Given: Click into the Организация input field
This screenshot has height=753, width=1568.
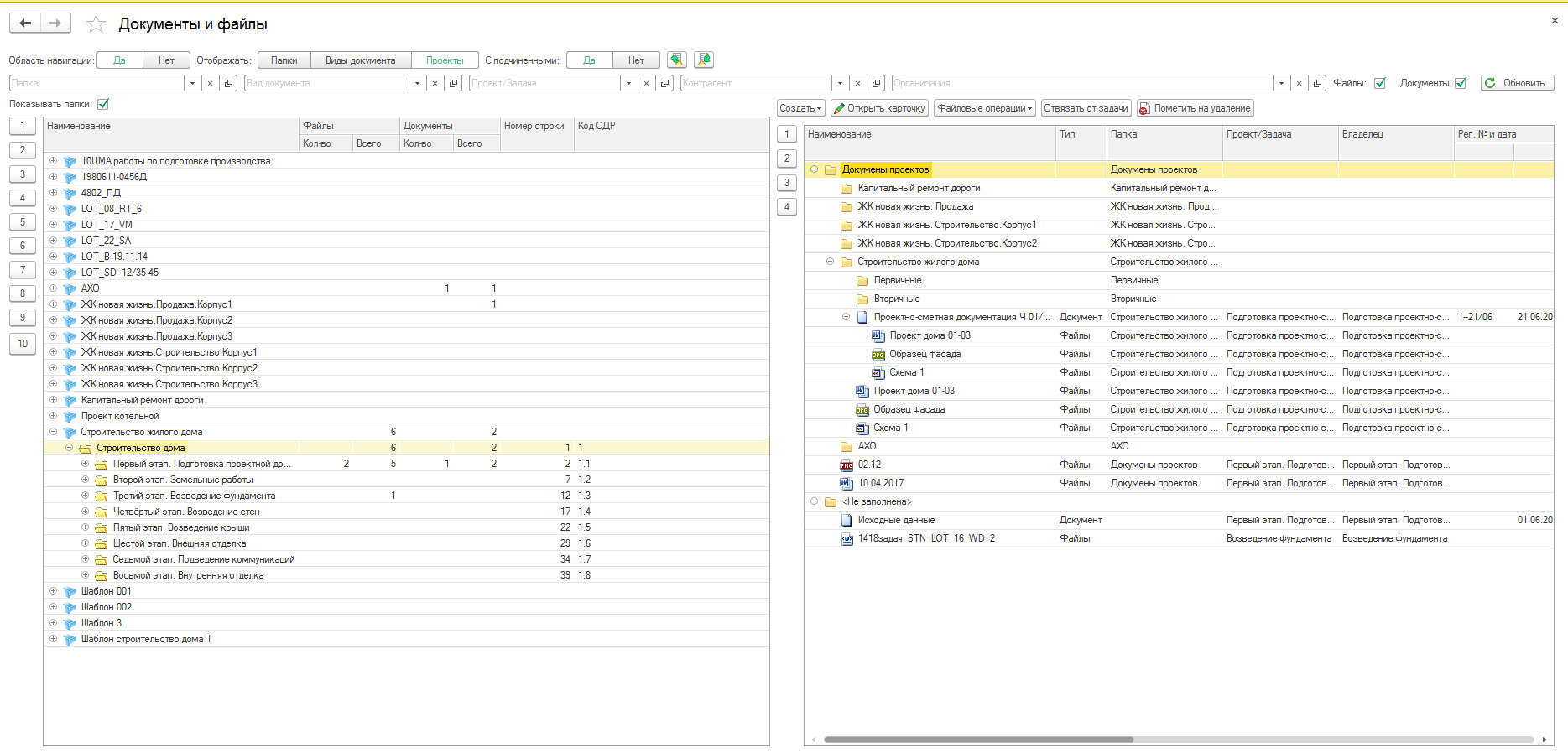Looking at the screenshot, I should [1082, 83].
